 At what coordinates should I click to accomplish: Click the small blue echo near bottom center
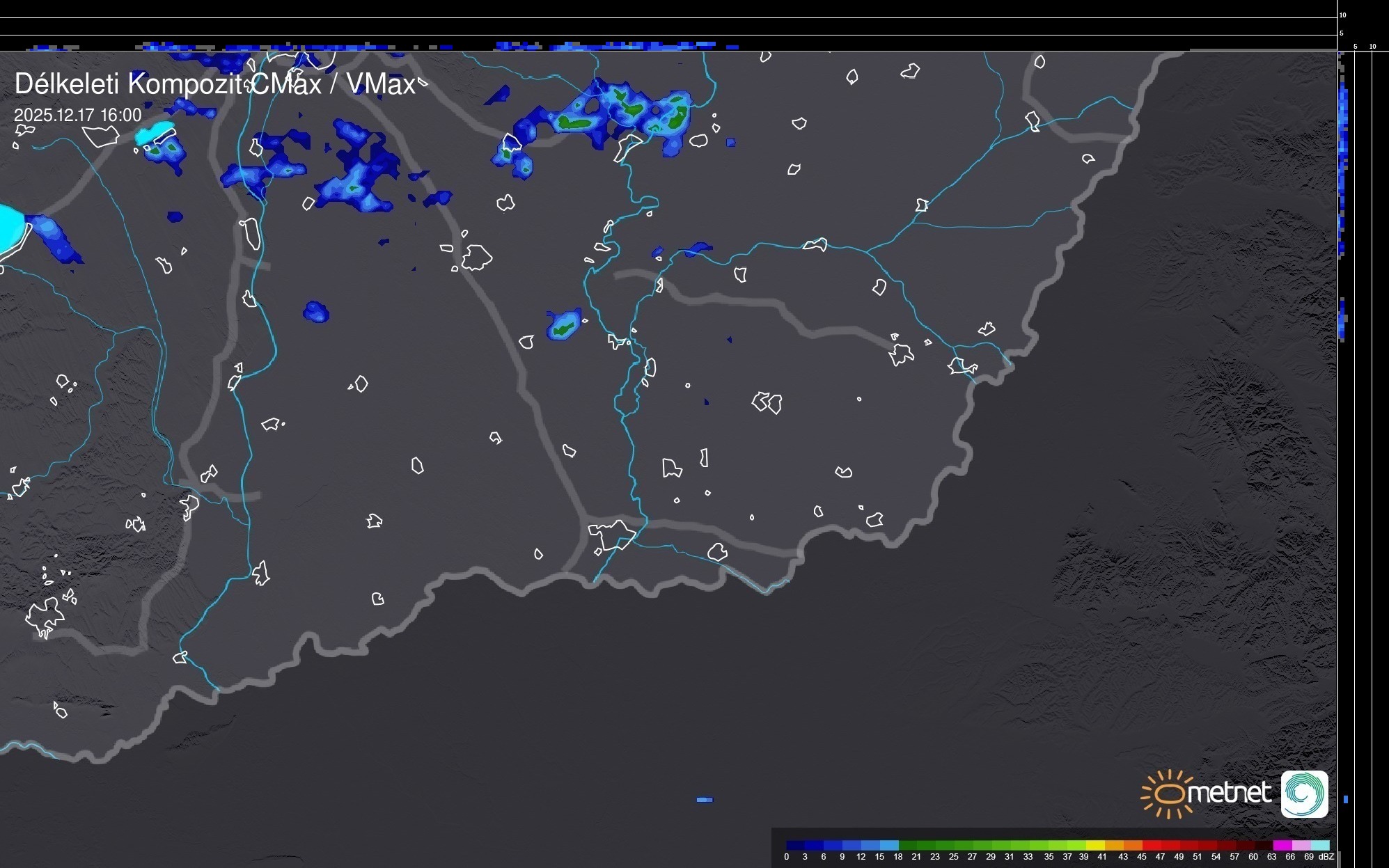705,800
